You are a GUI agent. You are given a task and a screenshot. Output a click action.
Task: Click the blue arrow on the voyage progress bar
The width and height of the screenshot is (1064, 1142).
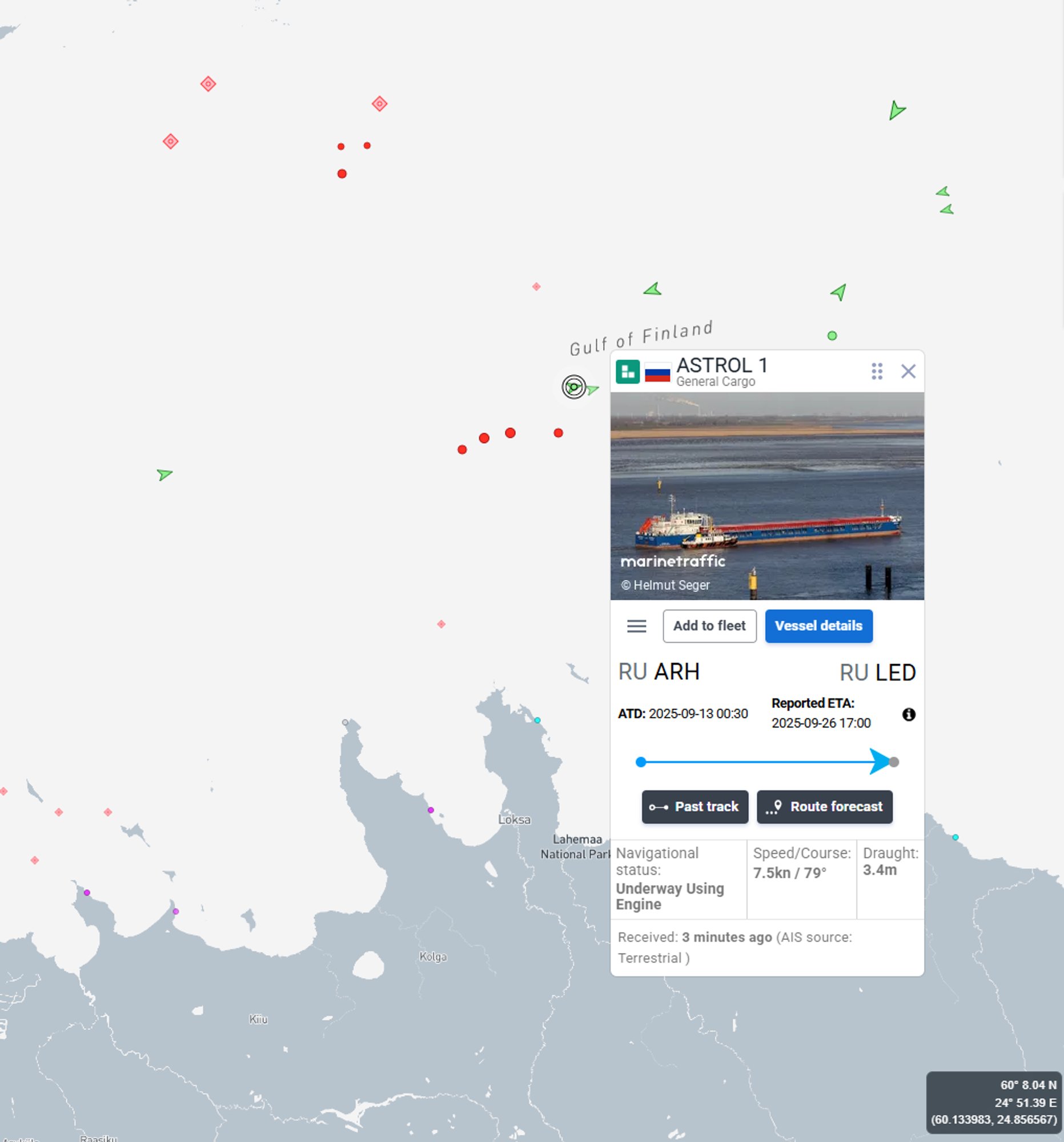click(880, 761)
